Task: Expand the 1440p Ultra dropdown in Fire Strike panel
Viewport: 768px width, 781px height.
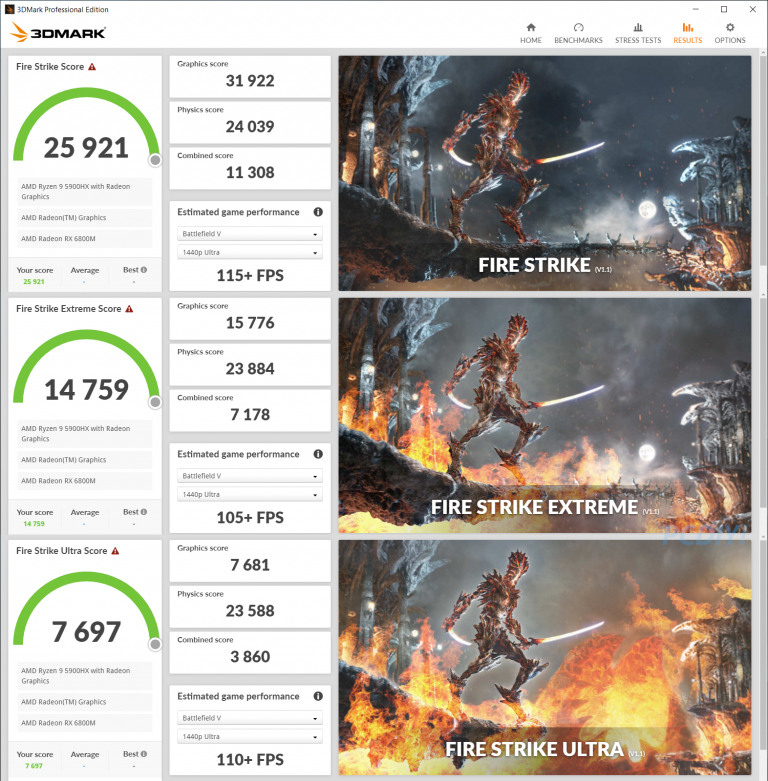Action: pos(250,252)
